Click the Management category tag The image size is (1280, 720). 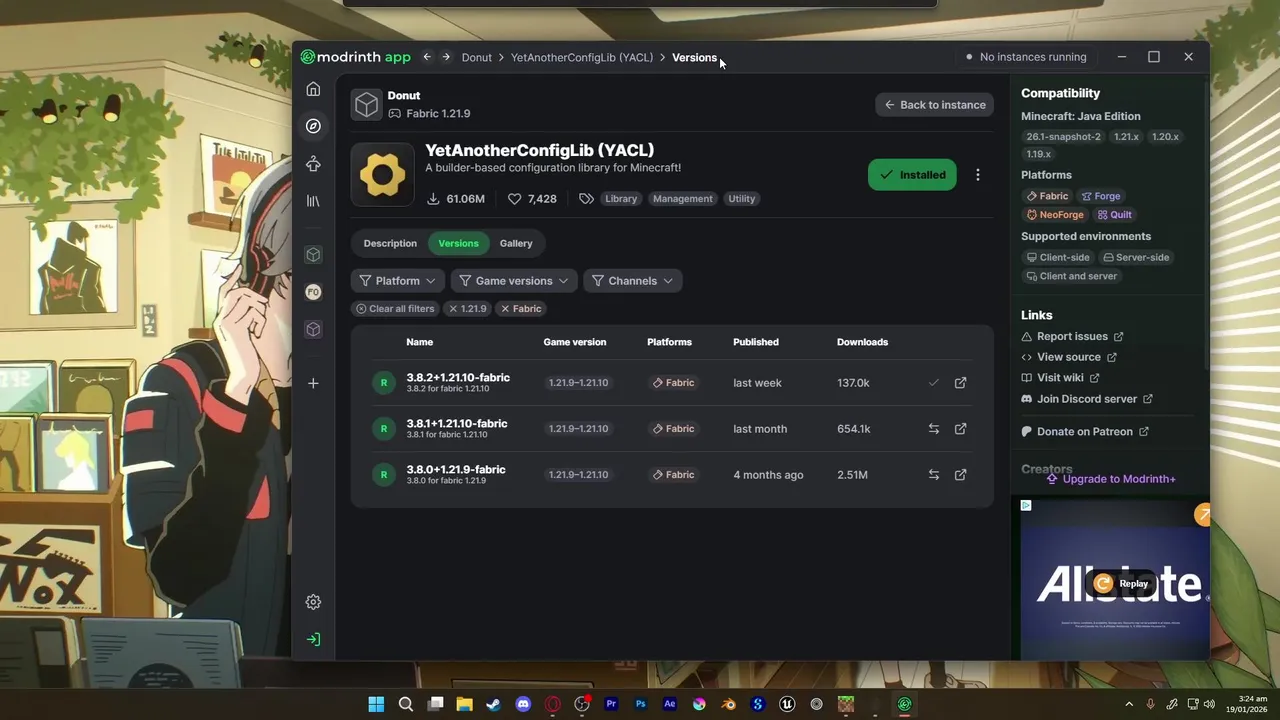coord(683,199)
